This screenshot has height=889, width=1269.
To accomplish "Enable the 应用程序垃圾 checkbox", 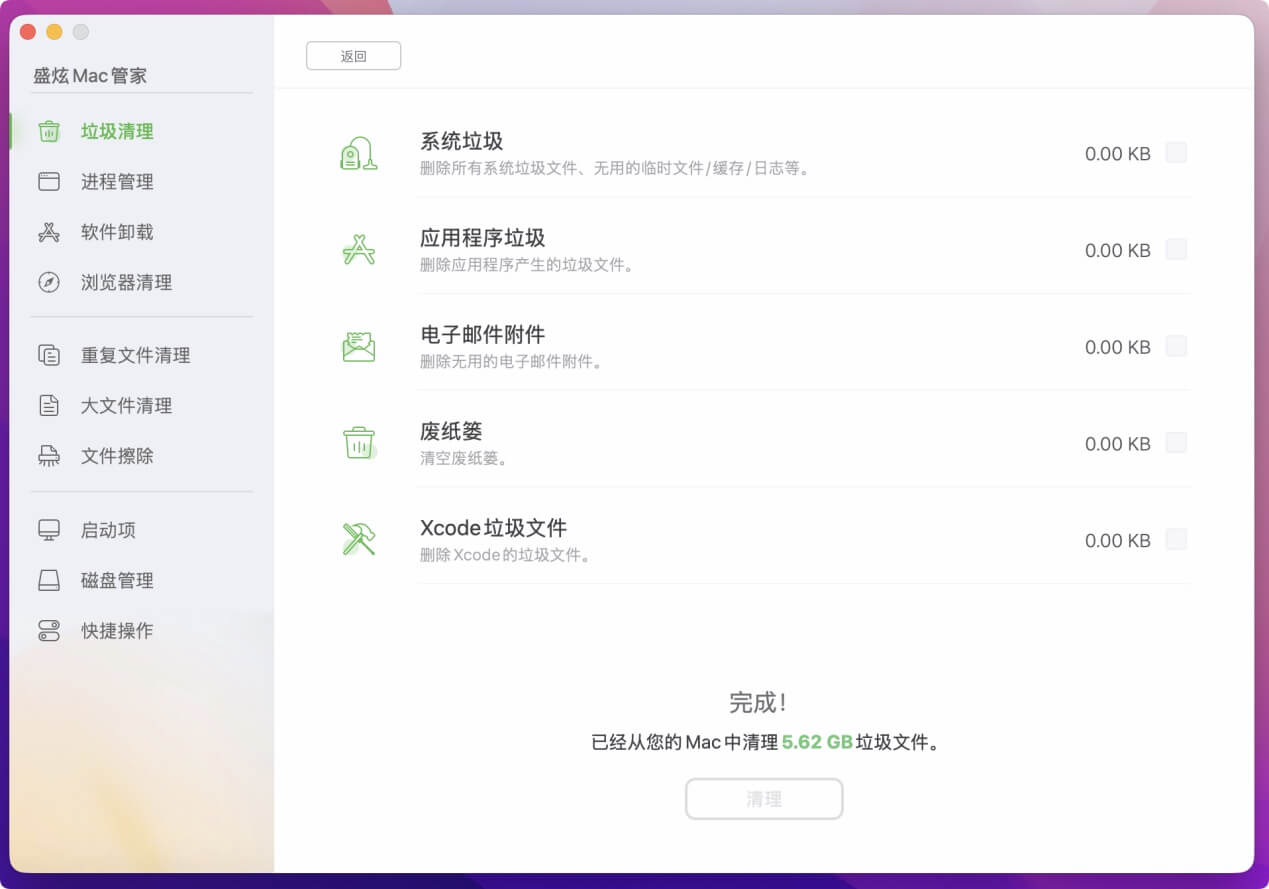I will point(1176,249).
